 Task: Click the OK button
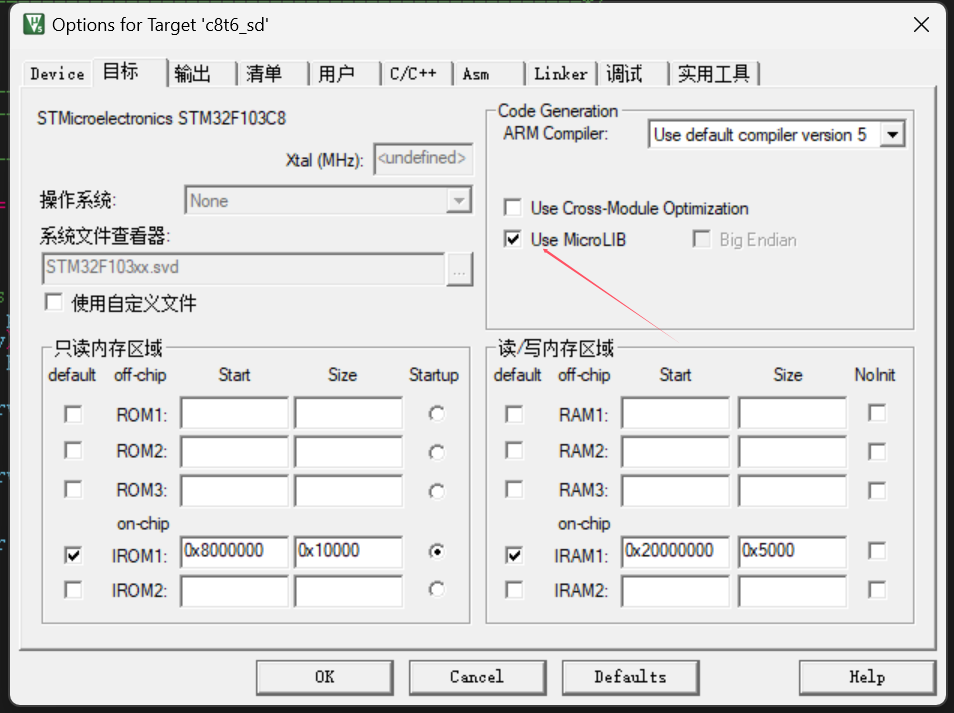point(324,677)
